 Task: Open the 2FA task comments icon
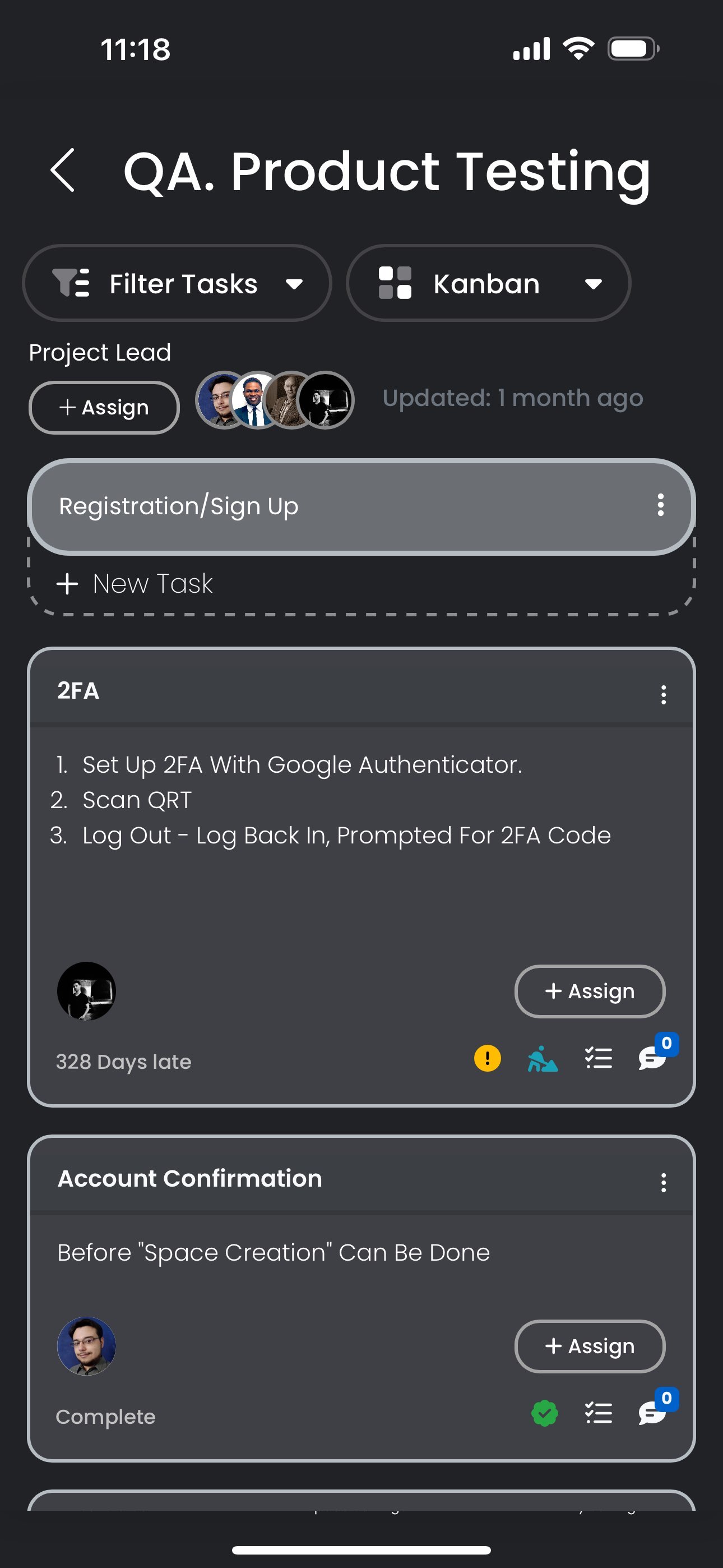tap(653, 1058)
